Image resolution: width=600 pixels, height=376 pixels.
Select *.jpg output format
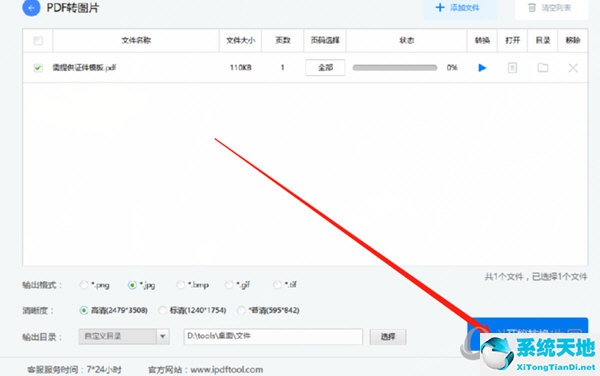132,285
